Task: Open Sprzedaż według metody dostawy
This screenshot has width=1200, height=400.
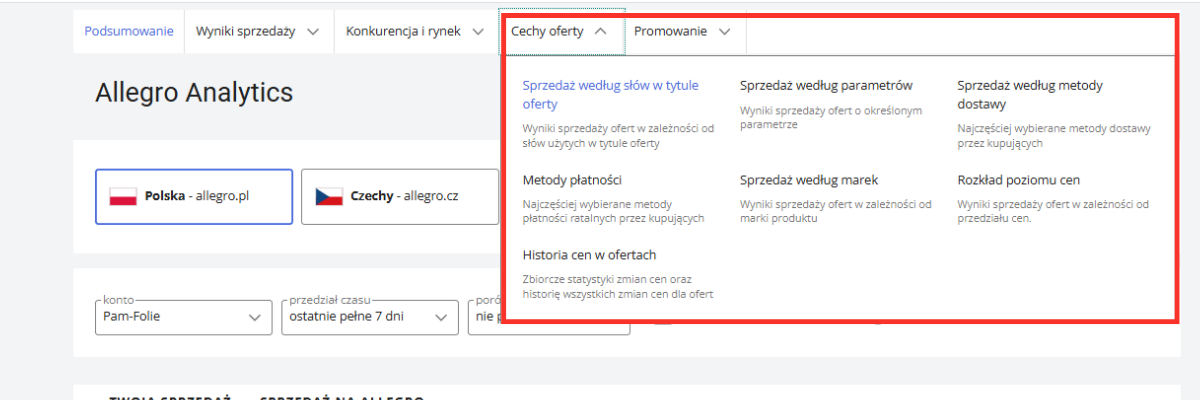Action: 1030,94
